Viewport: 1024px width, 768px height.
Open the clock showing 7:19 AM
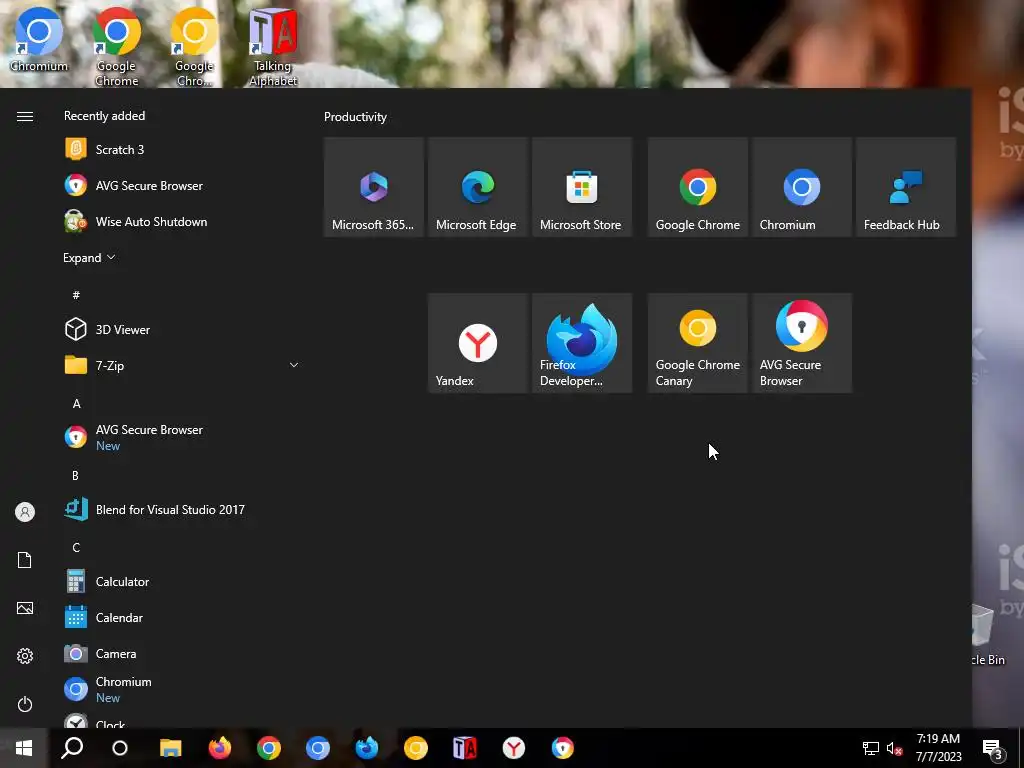click(938, 748)
